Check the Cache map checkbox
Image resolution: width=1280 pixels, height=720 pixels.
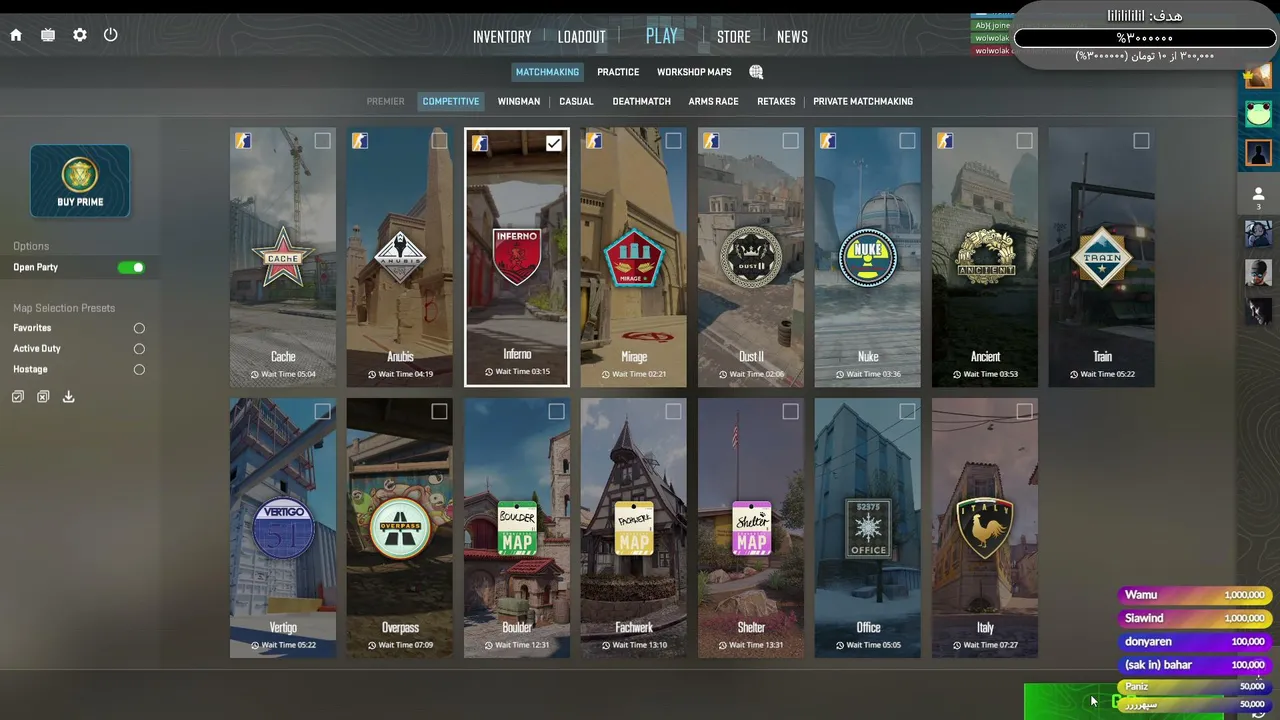(x=322, y=141)
